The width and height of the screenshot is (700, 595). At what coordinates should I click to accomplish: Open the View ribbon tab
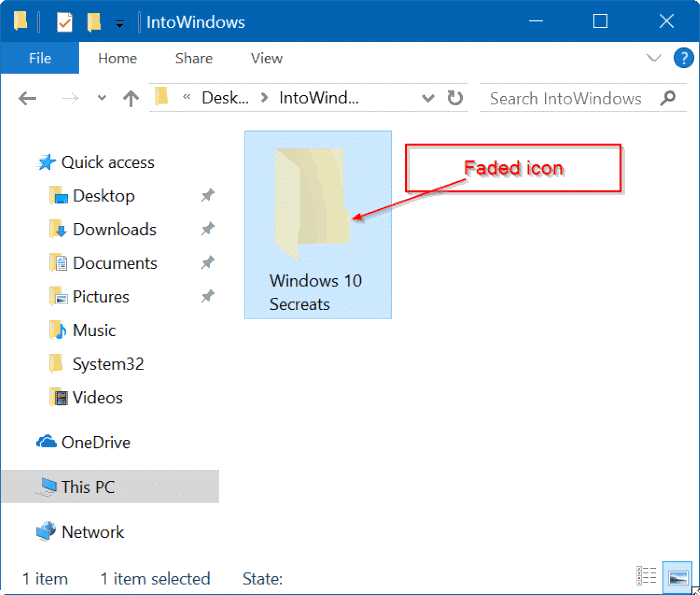[267, 58]
